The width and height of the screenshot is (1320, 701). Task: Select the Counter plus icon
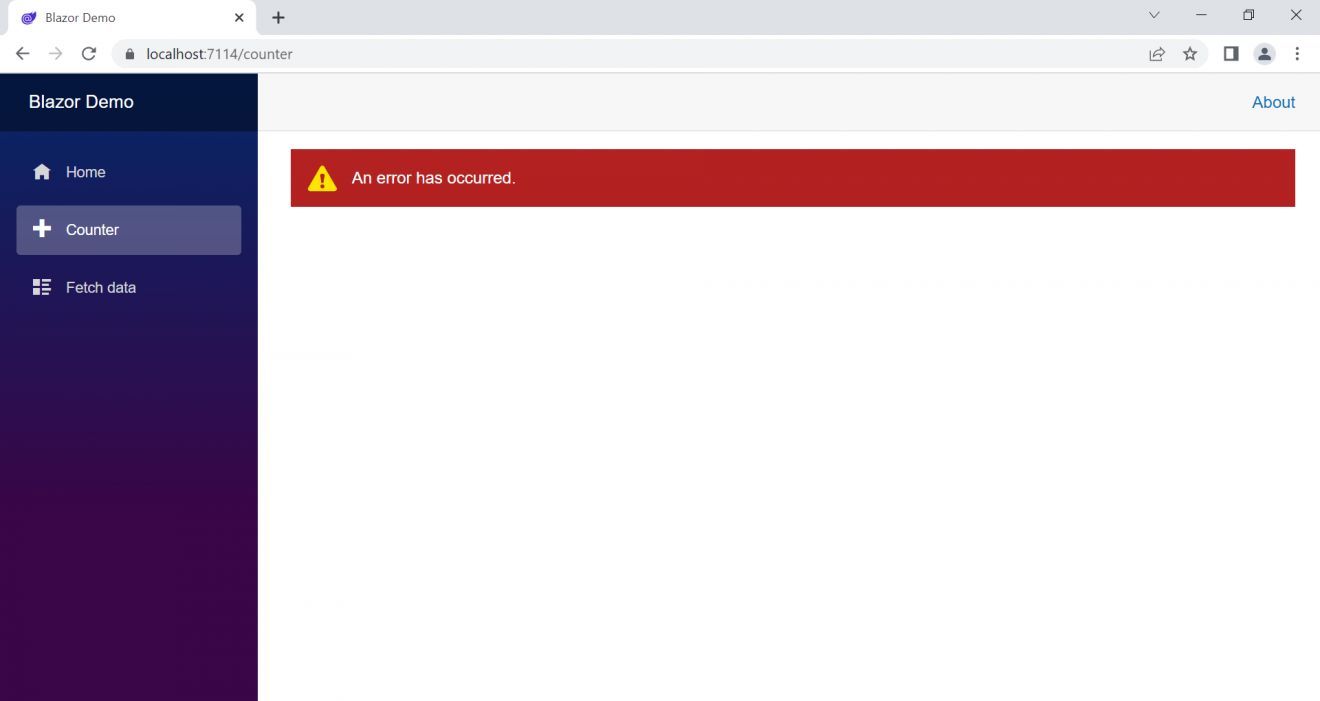tap(41, 229)
